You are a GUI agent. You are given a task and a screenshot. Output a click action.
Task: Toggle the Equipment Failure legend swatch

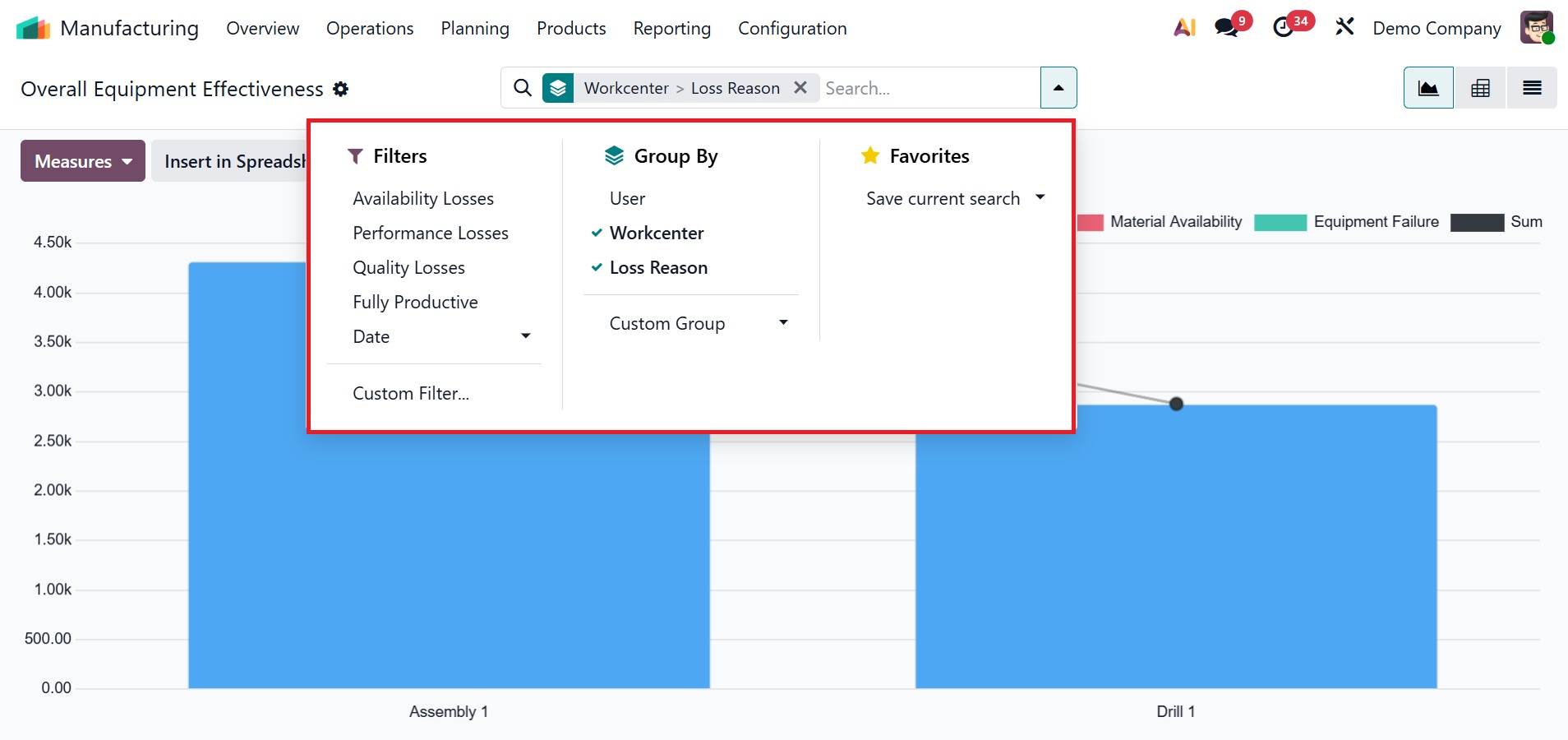[x=1280, y=223]
